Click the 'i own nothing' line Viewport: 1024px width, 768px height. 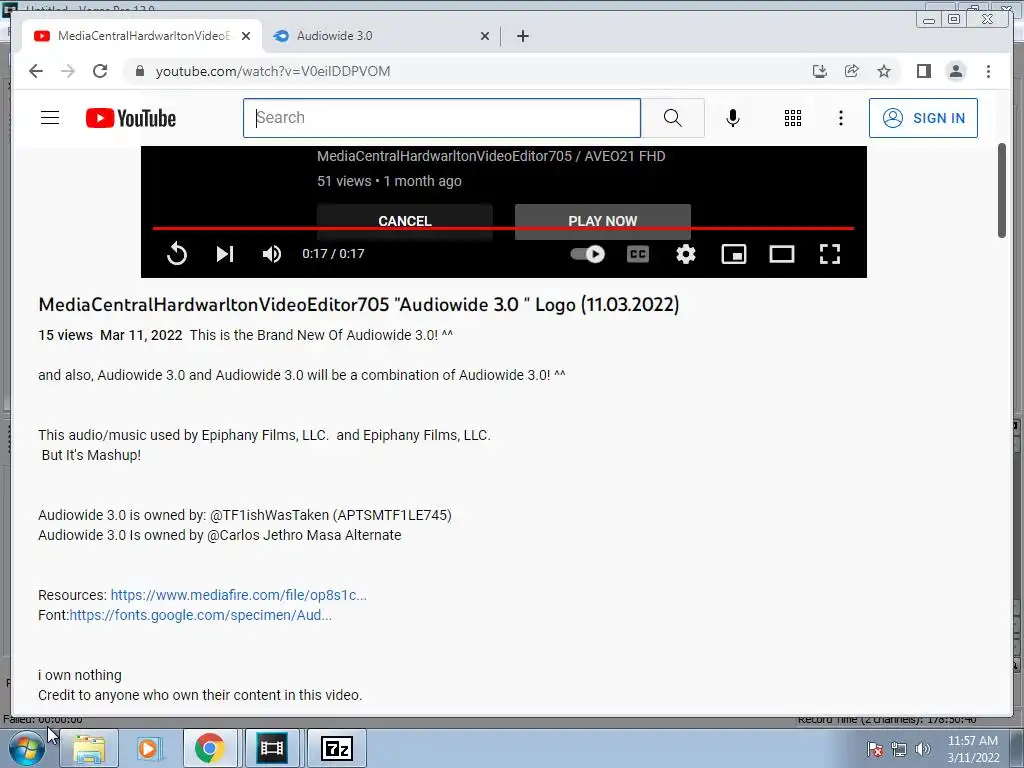pyautogui.click(x=80, y=675)
